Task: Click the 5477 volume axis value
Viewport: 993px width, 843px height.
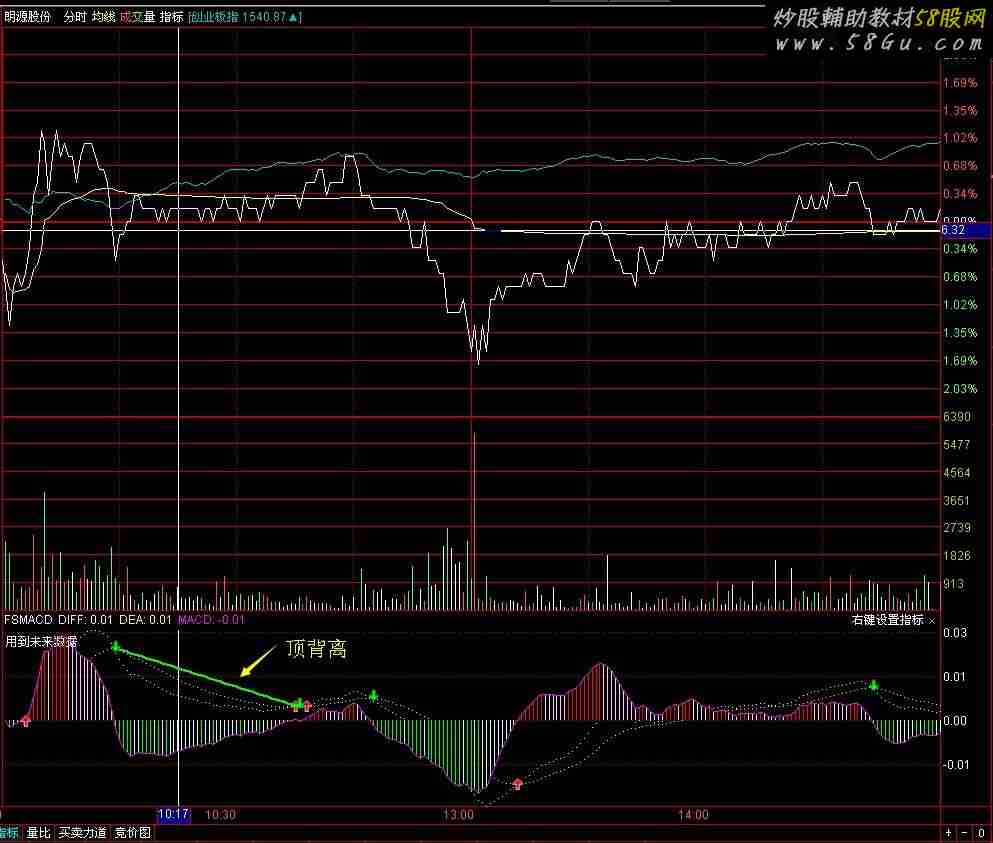Action: coord(956,445)
